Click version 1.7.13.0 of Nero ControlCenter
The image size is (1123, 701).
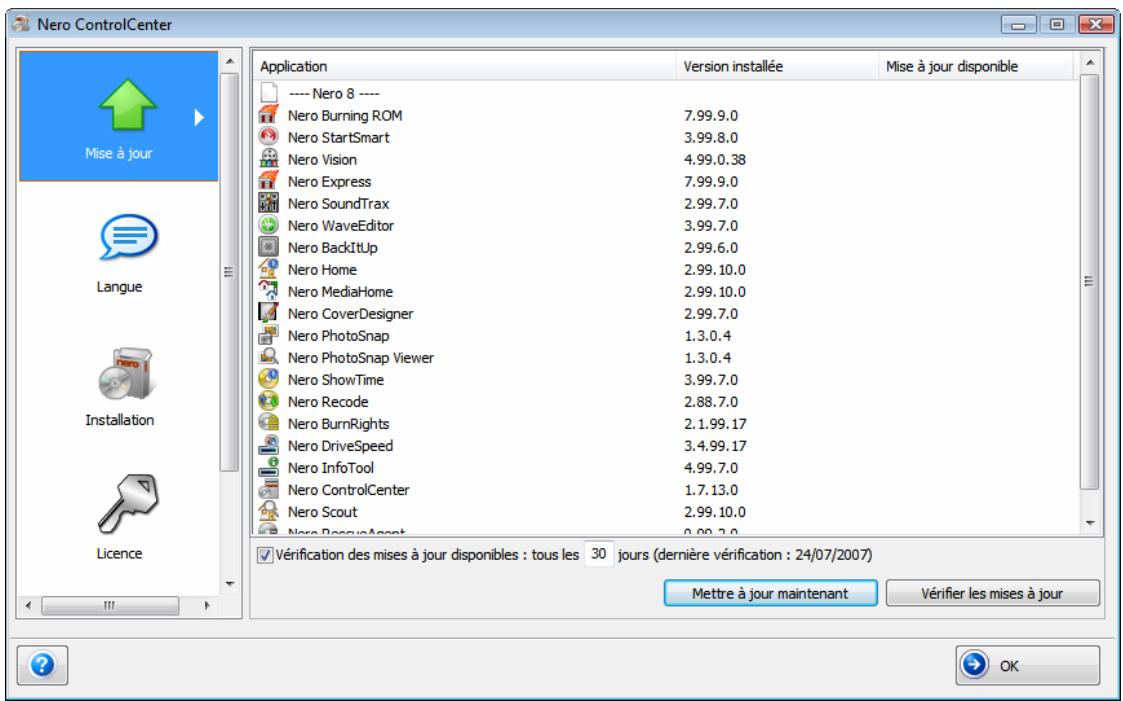(710, 490)
